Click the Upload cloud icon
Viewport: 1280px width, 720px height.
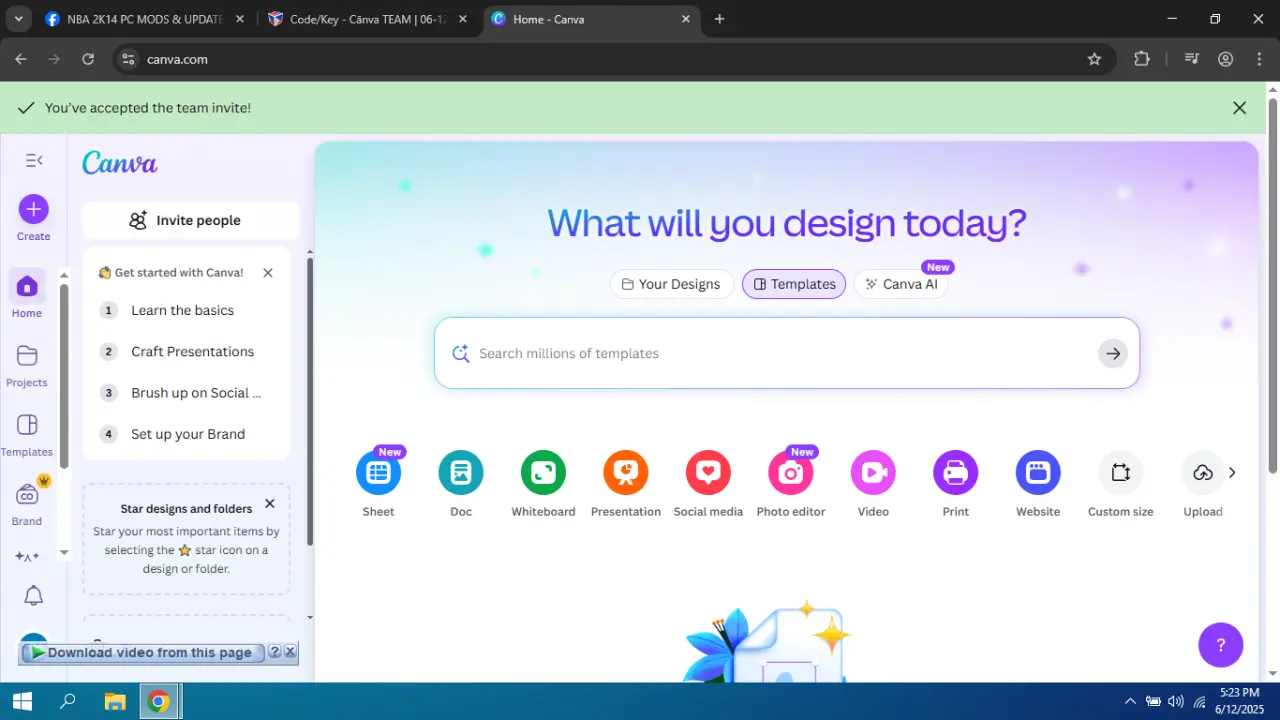coord(1203,473)
